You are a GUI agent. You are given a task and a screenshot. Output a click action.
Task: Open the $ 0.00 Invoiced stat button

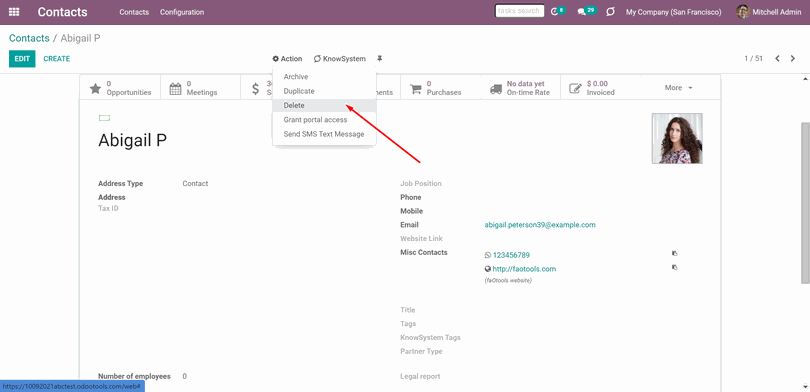601,88
